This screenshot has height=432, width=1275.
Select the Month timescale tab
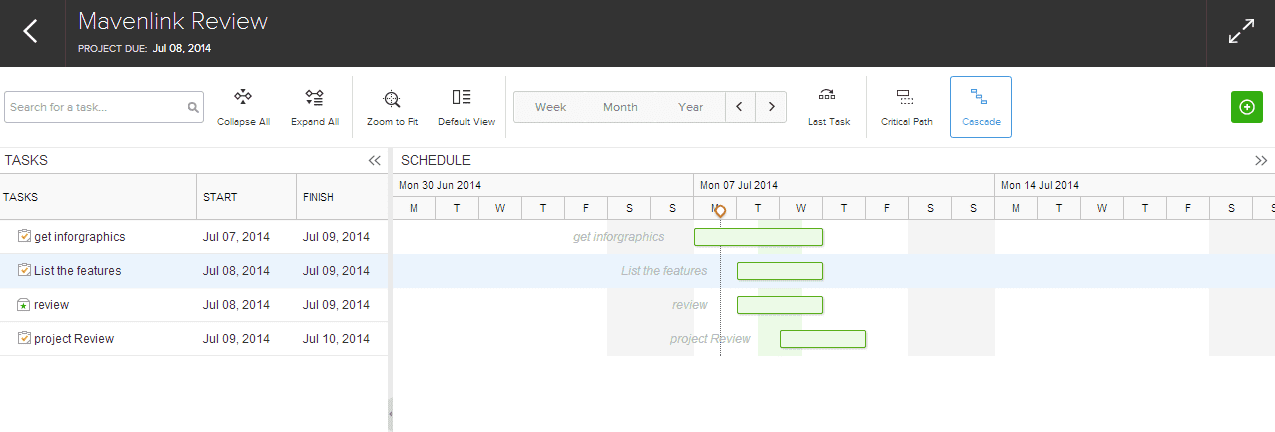pos(620,107)
